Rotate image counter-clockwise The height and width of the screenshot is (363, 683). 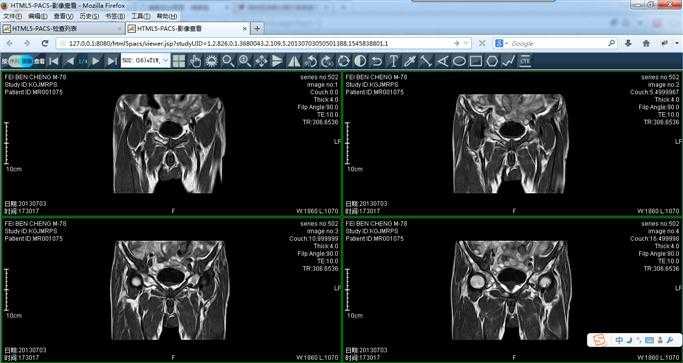click(x=311, y=61)
